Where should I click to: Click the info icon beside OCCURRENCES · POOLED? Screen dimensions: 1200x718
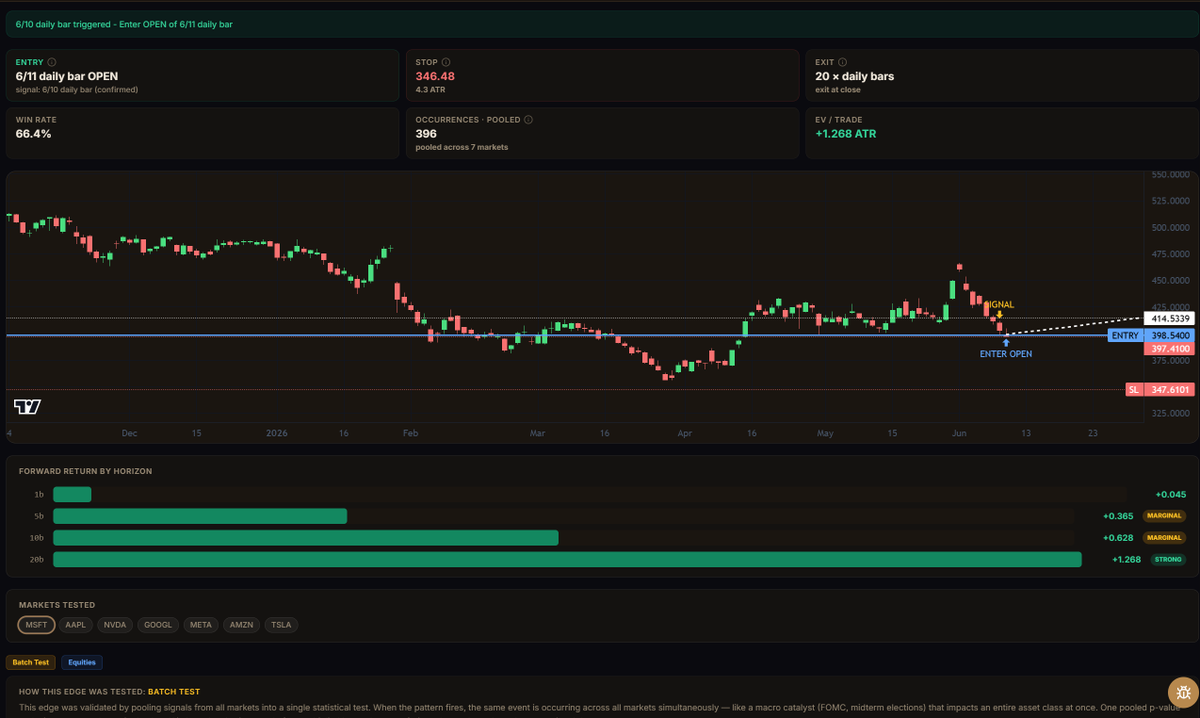[x=528, y=119]
